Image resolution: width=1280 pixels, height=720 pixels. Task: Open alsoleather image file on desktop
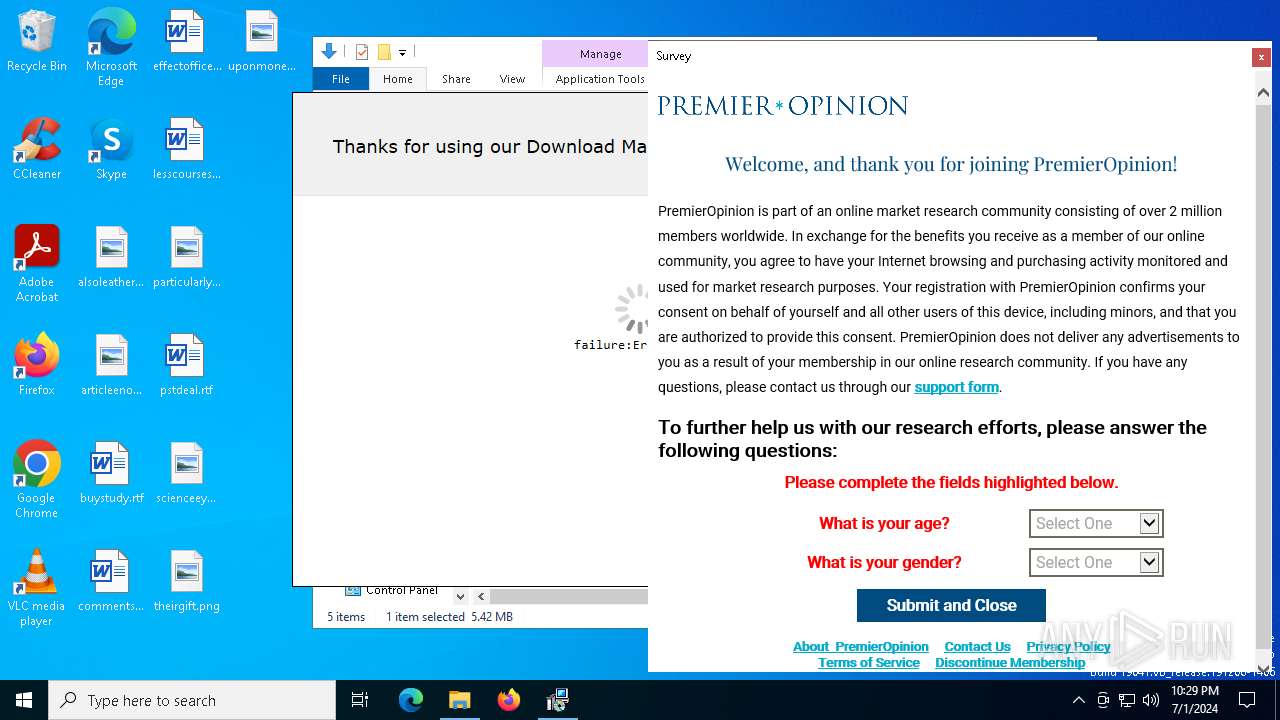tap(111, 258)
